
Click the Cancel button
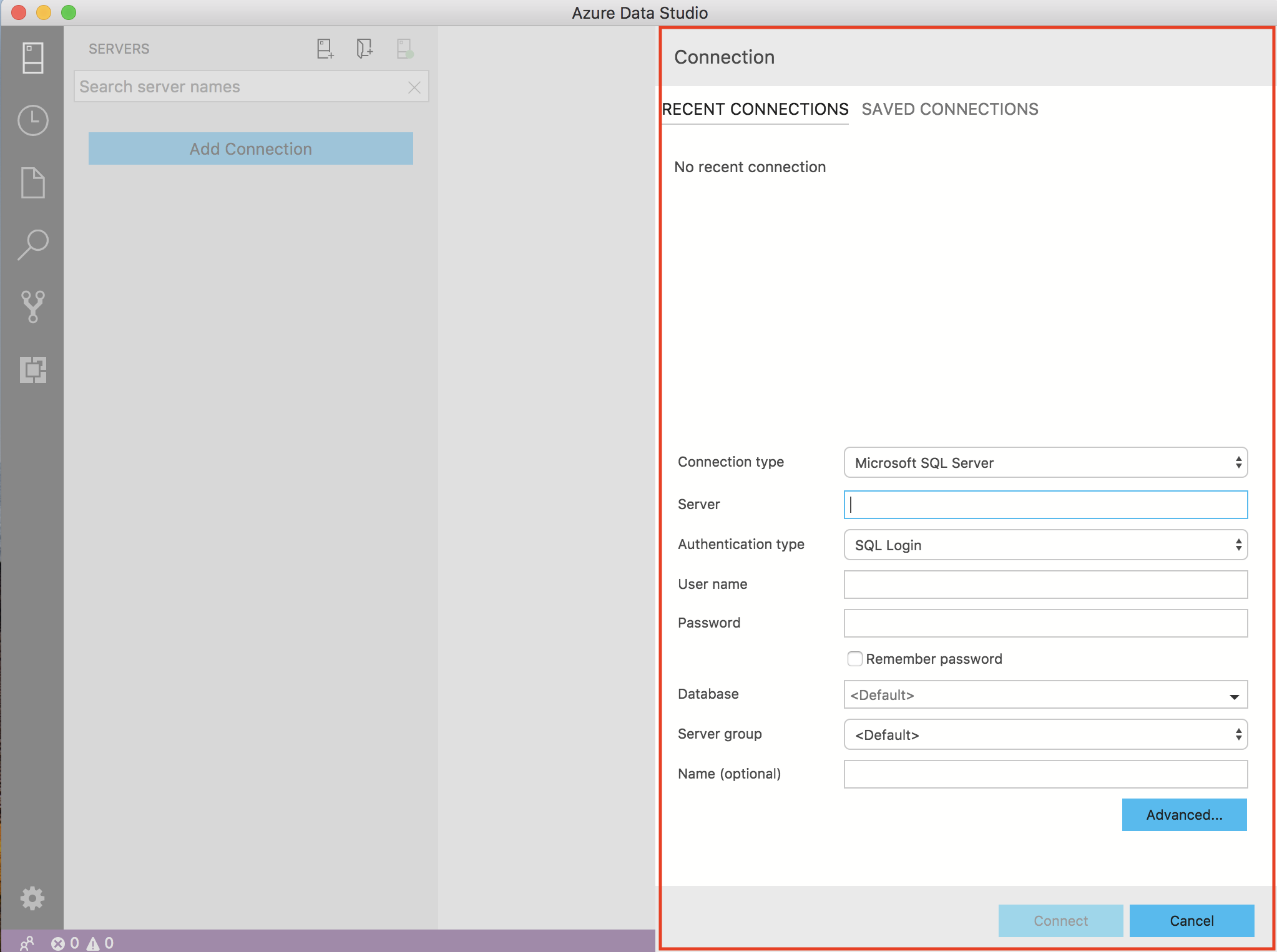(x=1191, y=921)
